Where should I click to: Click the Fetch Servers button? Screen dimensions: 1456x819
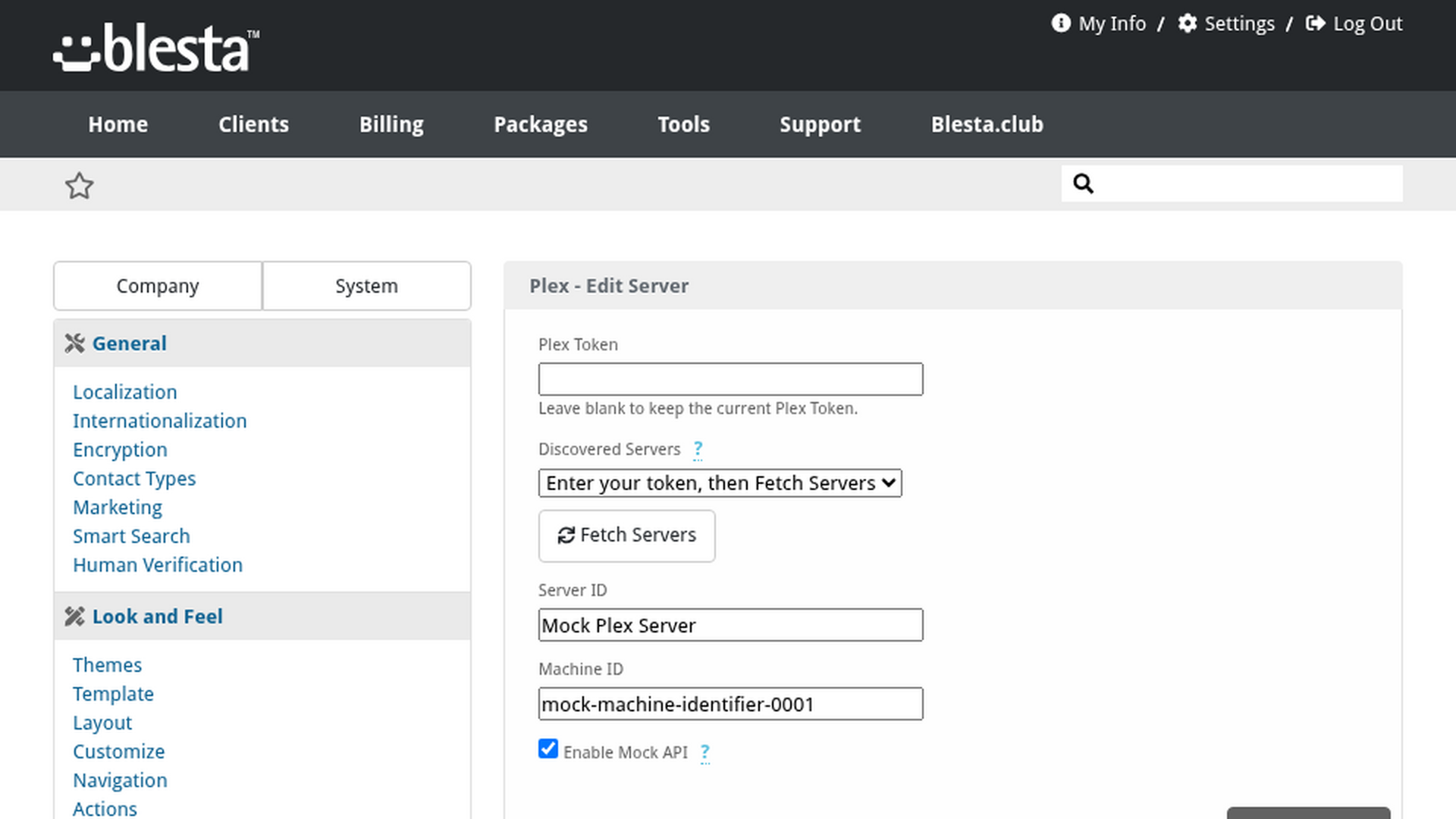[x=626, y=535]
